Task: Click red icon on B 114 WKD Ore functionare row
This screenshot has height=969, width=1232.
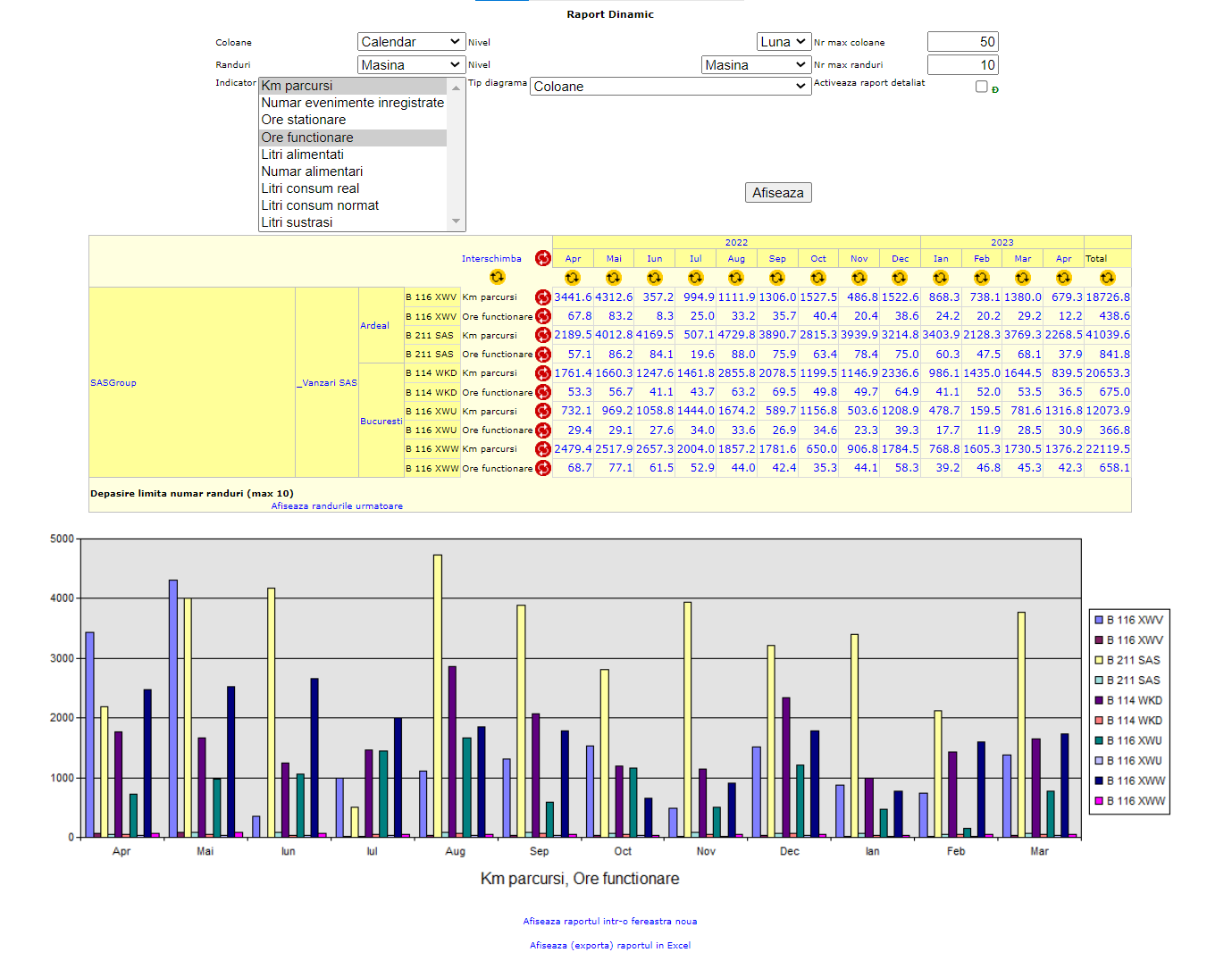Action: coord(542,392)
